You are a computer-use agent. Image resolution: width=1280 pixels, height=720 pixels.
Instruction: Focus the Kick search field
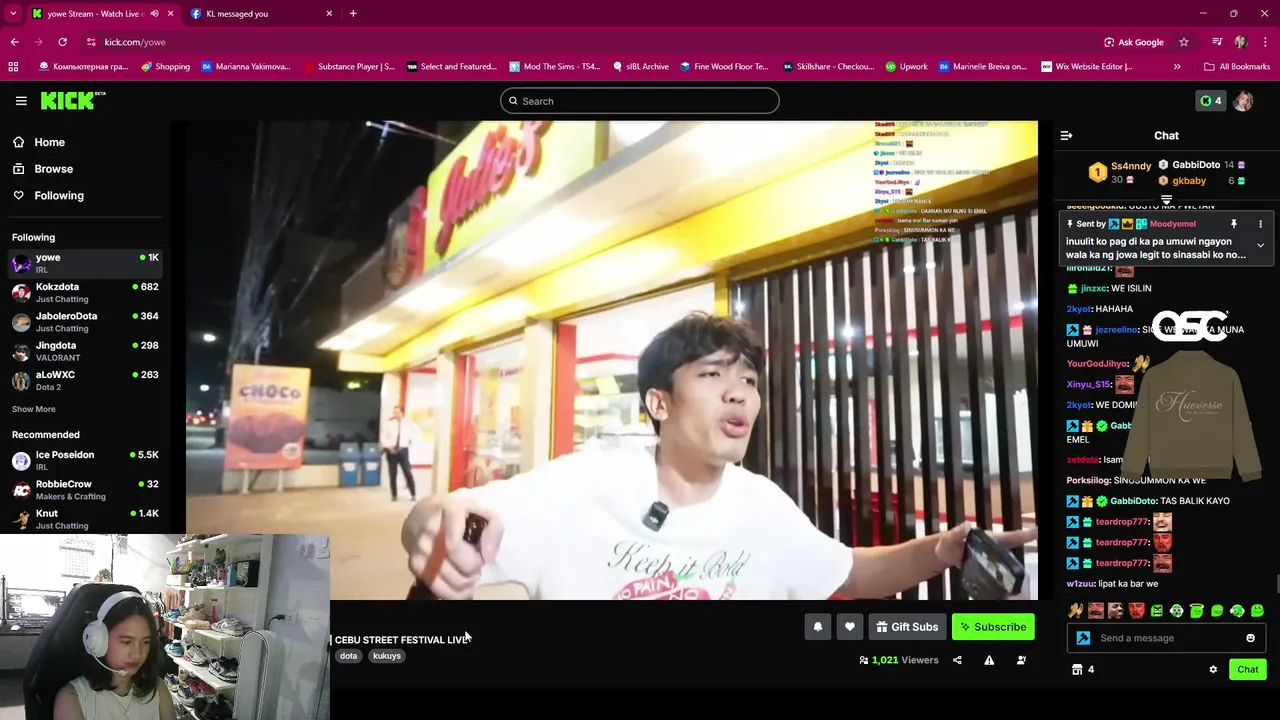pyautogui.click(x=640, y=101)
